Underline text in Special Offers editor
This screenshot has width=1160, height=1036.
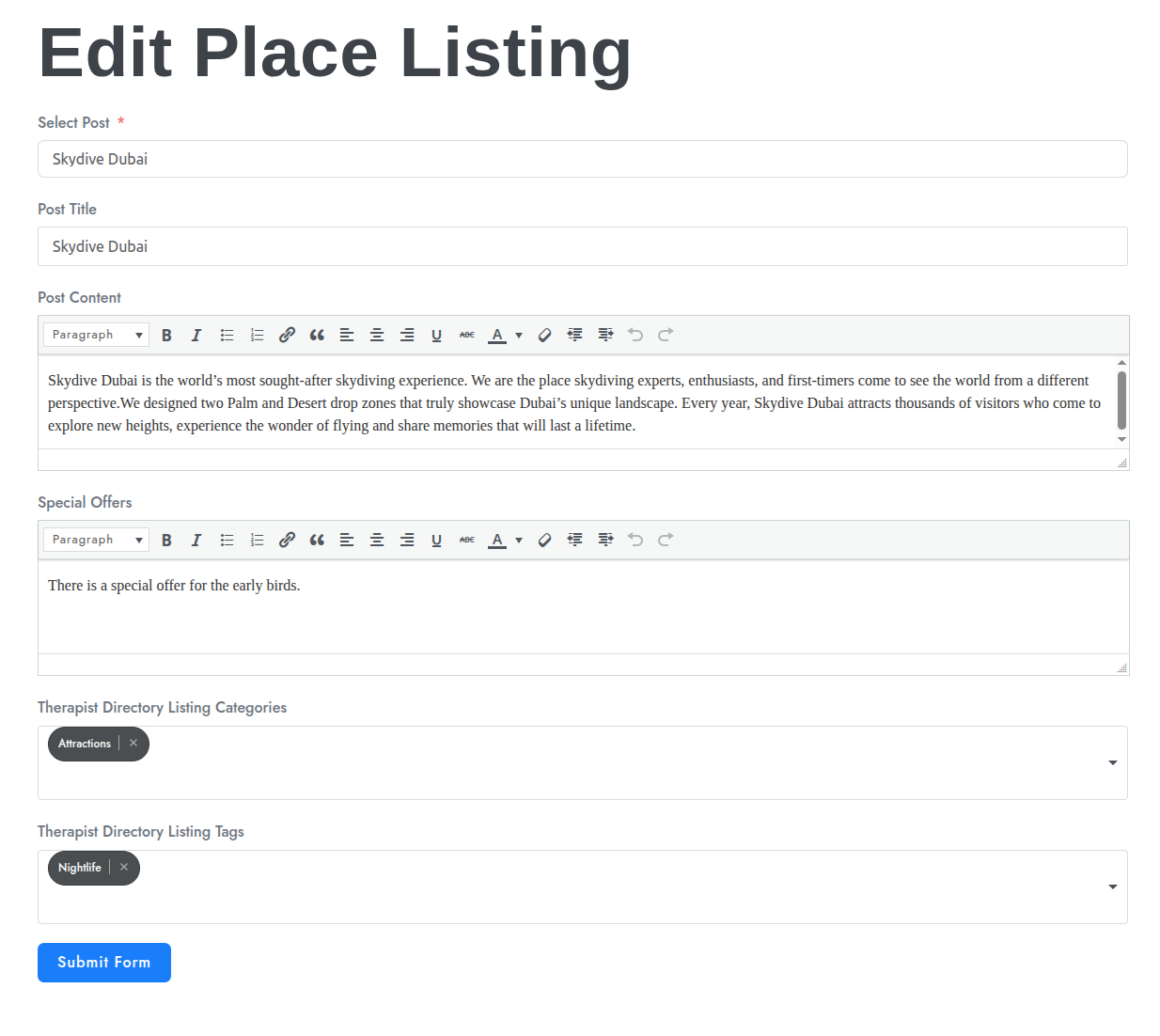click(x=436, y=541)
